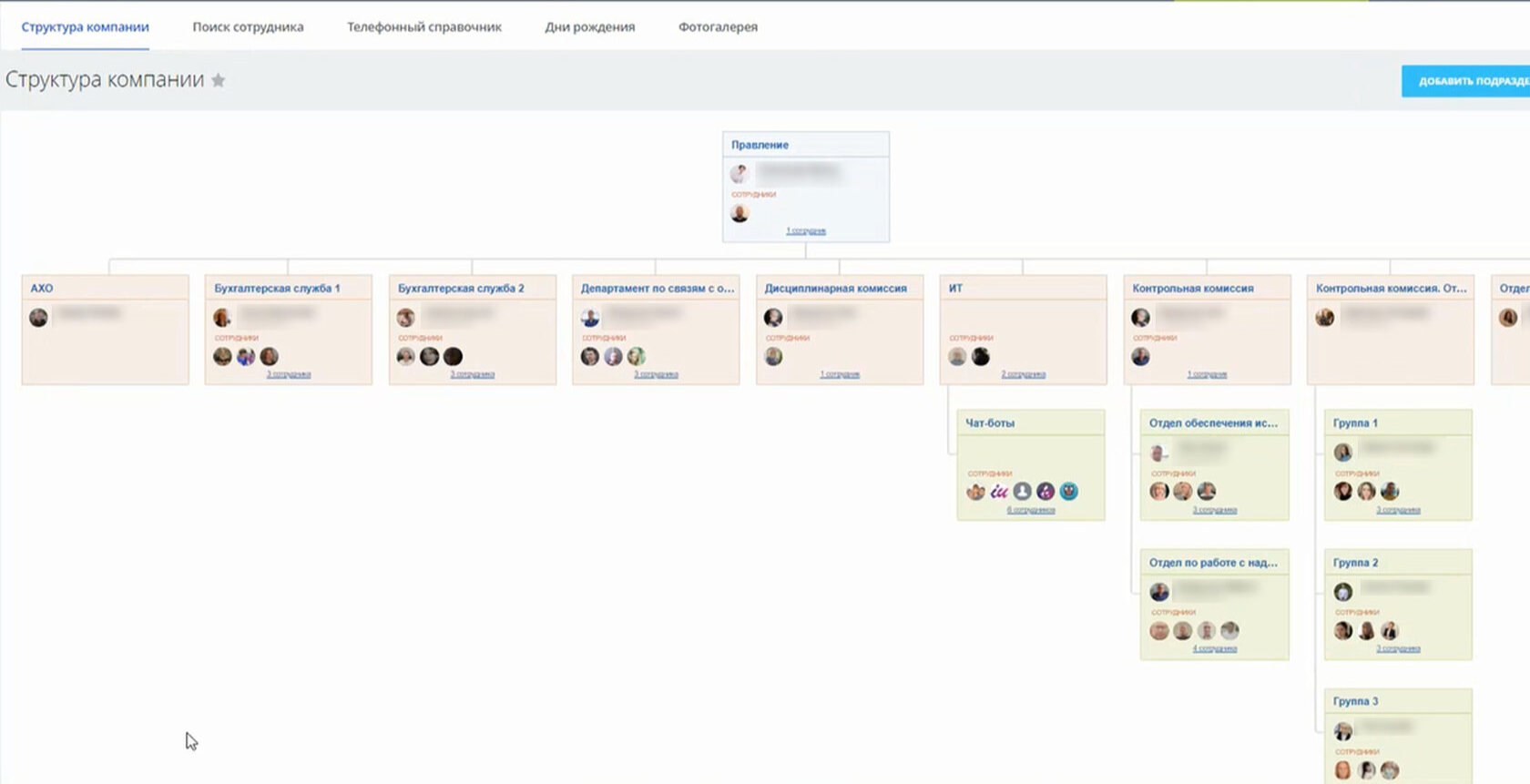Mark page as favorite with star icon
1530x784 pixels.
(218, 80)
